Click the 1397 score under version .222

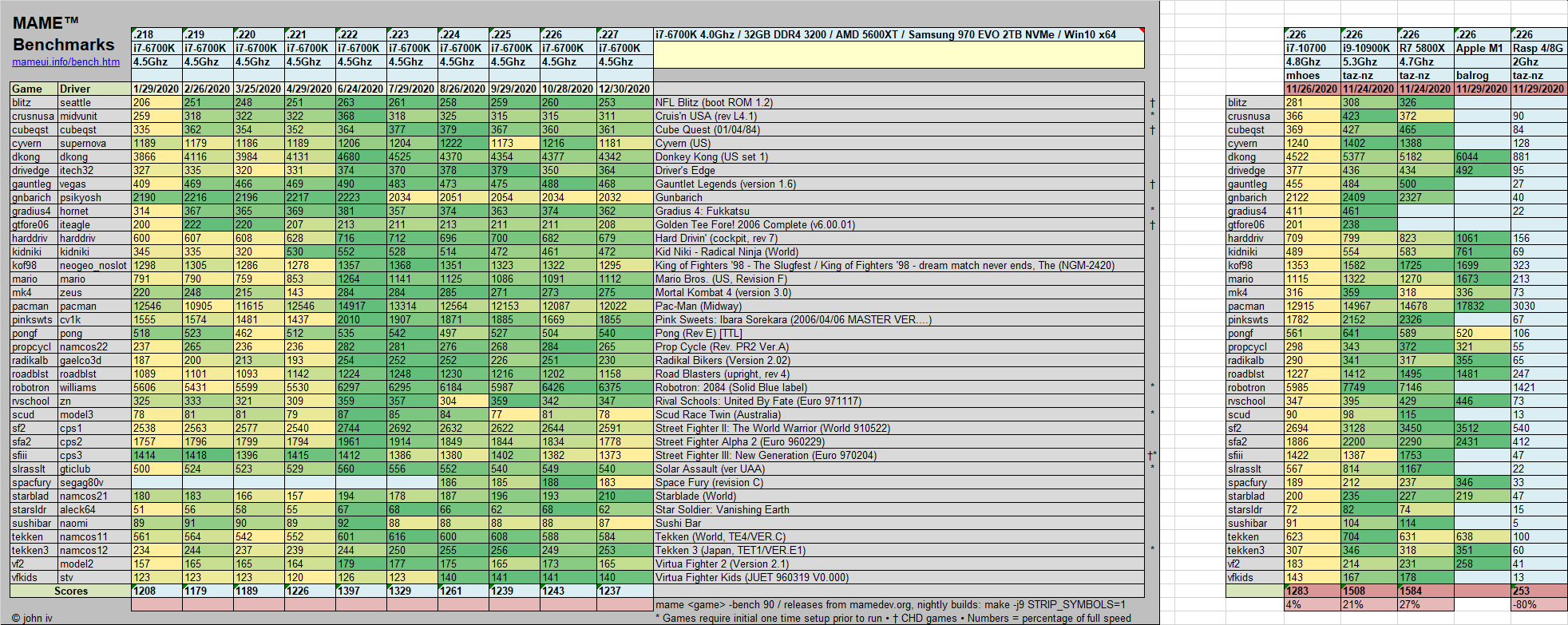pos(361,591)
